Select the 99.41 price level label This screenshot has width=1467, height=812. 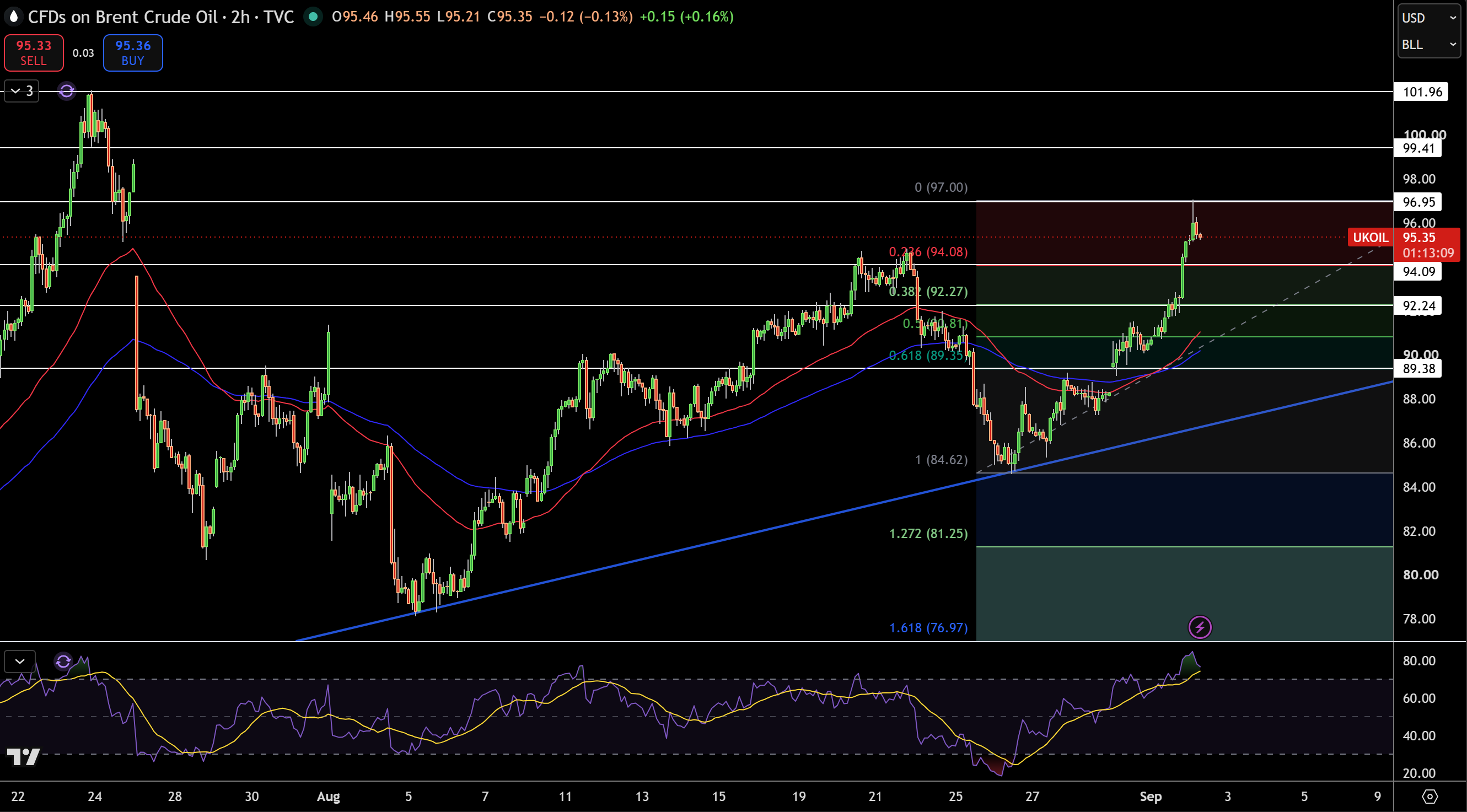click(x=1418, y=149)
